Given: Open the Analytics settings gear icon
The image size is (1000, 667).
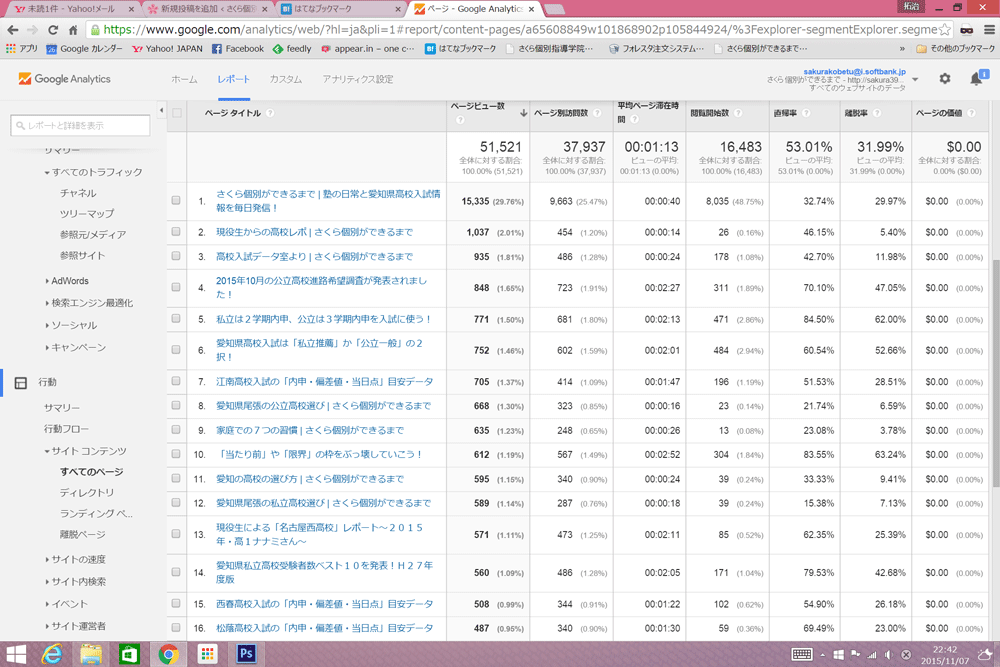Looking at the screenshot, I should pyautogui.click(x=945, y=79).
